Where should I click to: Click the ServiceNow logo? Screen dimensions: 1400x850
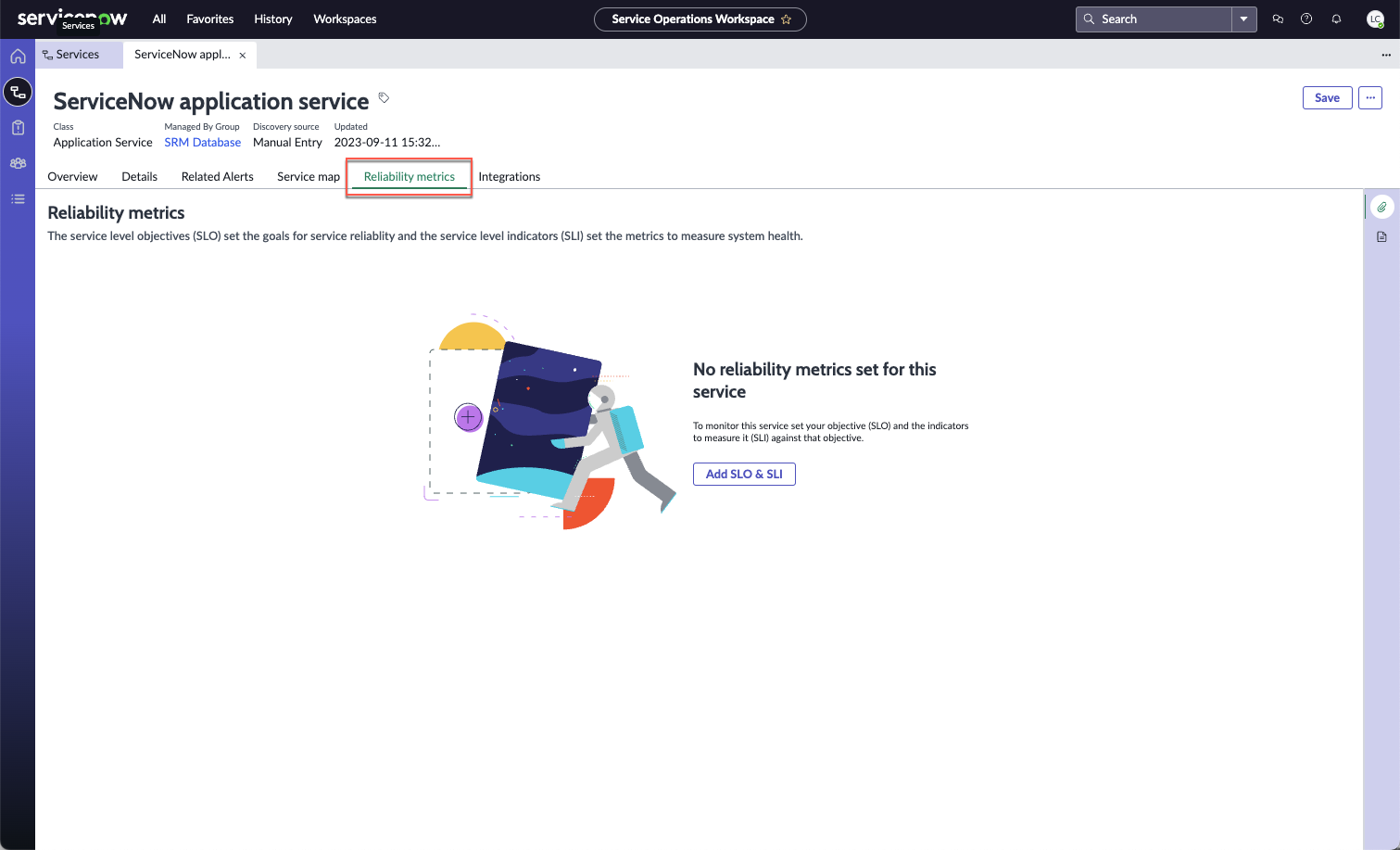point(72,19)
